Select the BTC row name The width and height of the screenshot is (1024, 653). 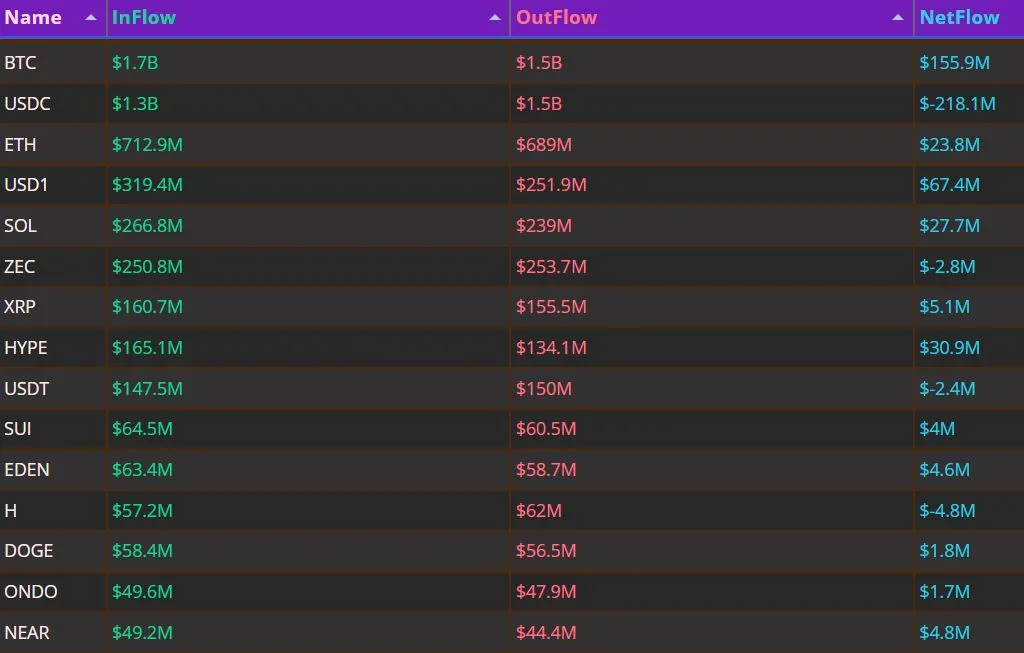pyautogui.click(x=20, y=63)
